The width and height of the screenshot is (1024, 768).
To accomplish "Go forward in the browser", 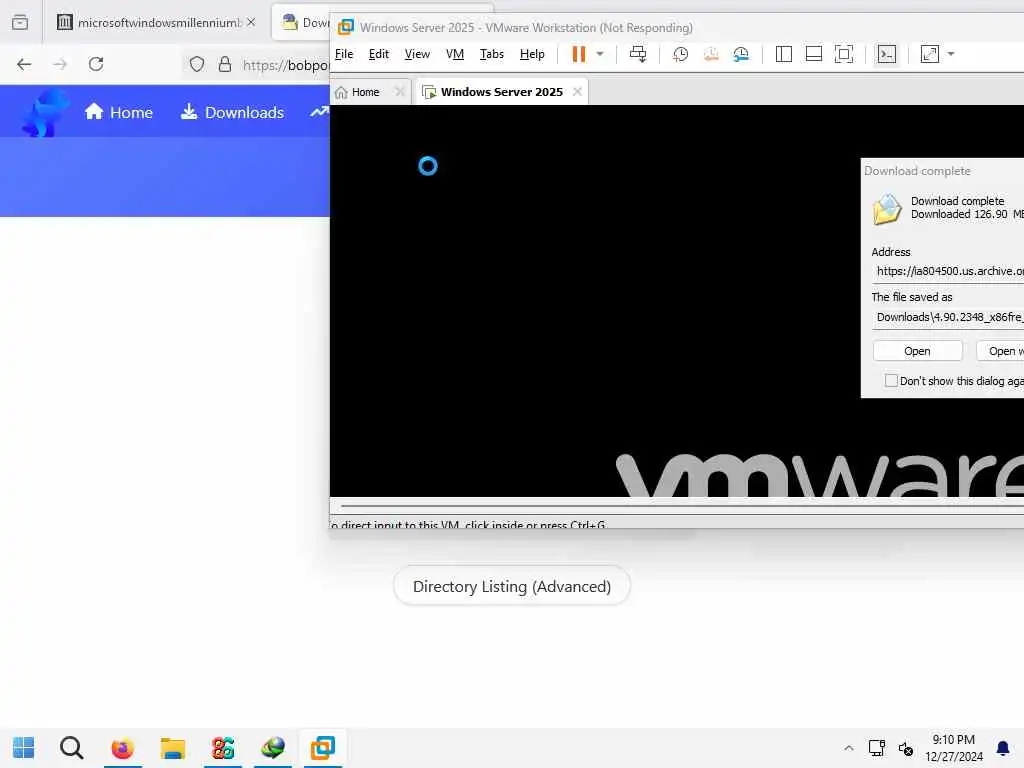I will 60,64.
